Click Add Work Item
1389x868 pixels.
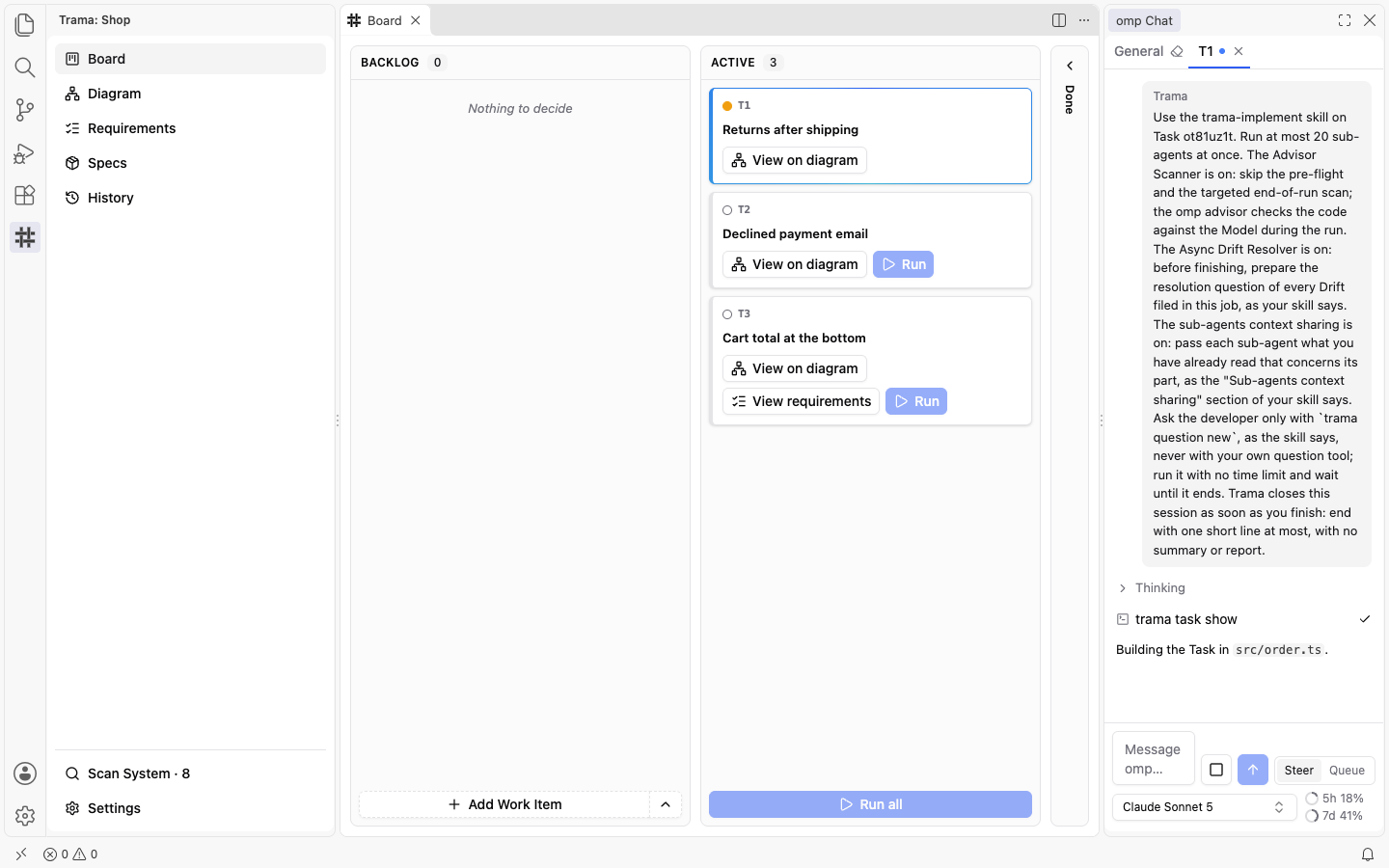tap(504, 804)
